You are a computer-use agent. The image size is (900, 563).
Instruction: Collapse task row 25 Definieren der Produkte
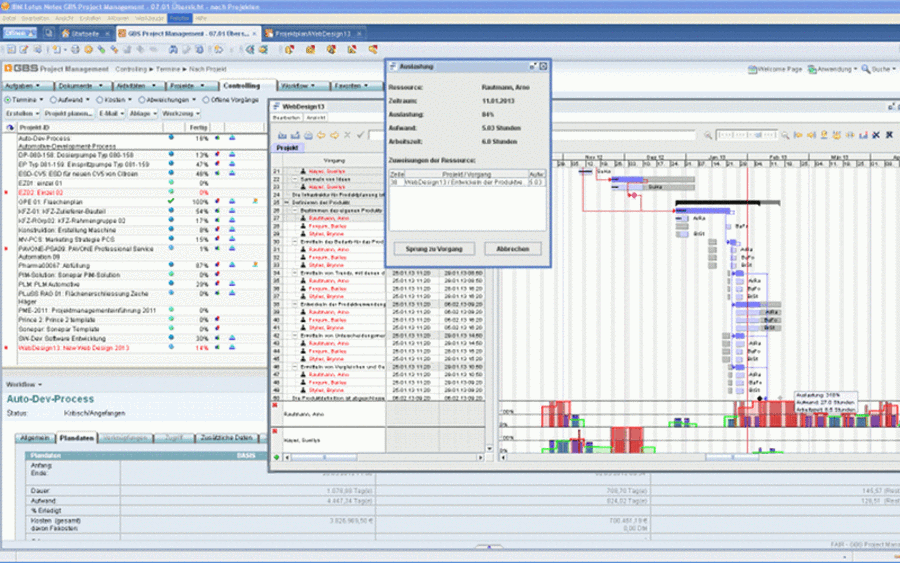pos(287,203)
